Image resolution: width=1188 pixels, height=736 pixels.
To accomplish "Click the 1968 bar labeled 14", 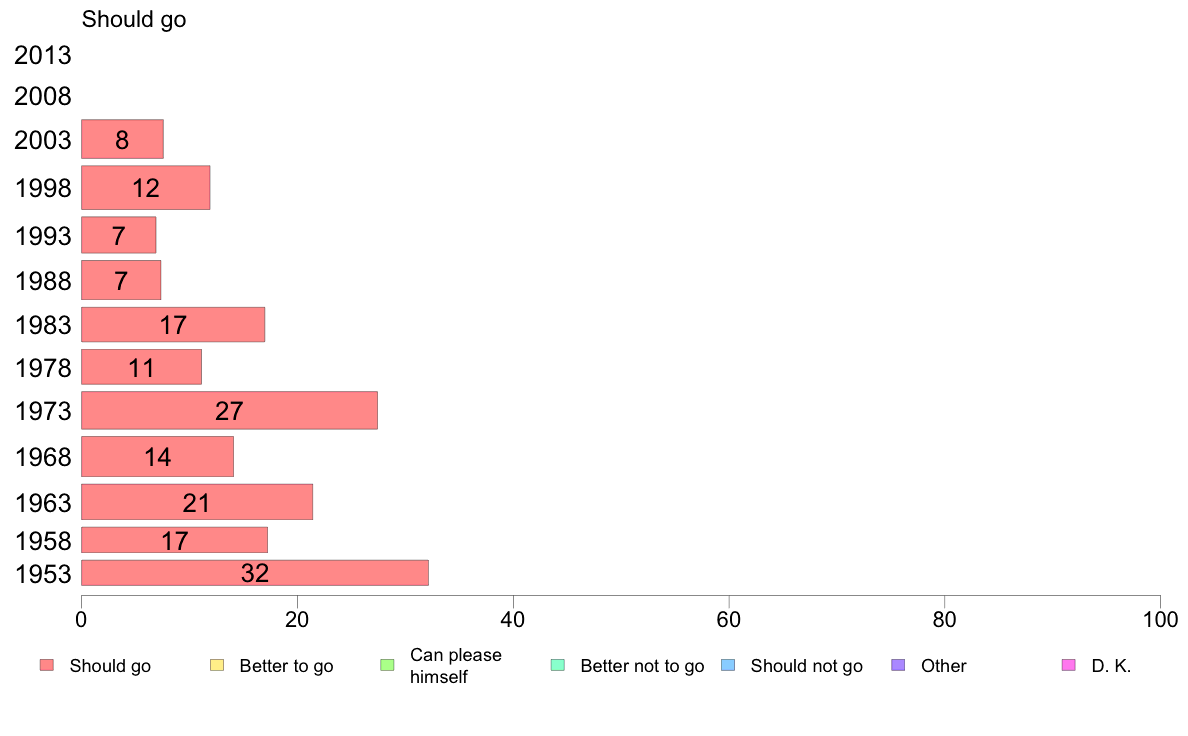I will click(158, 456).
